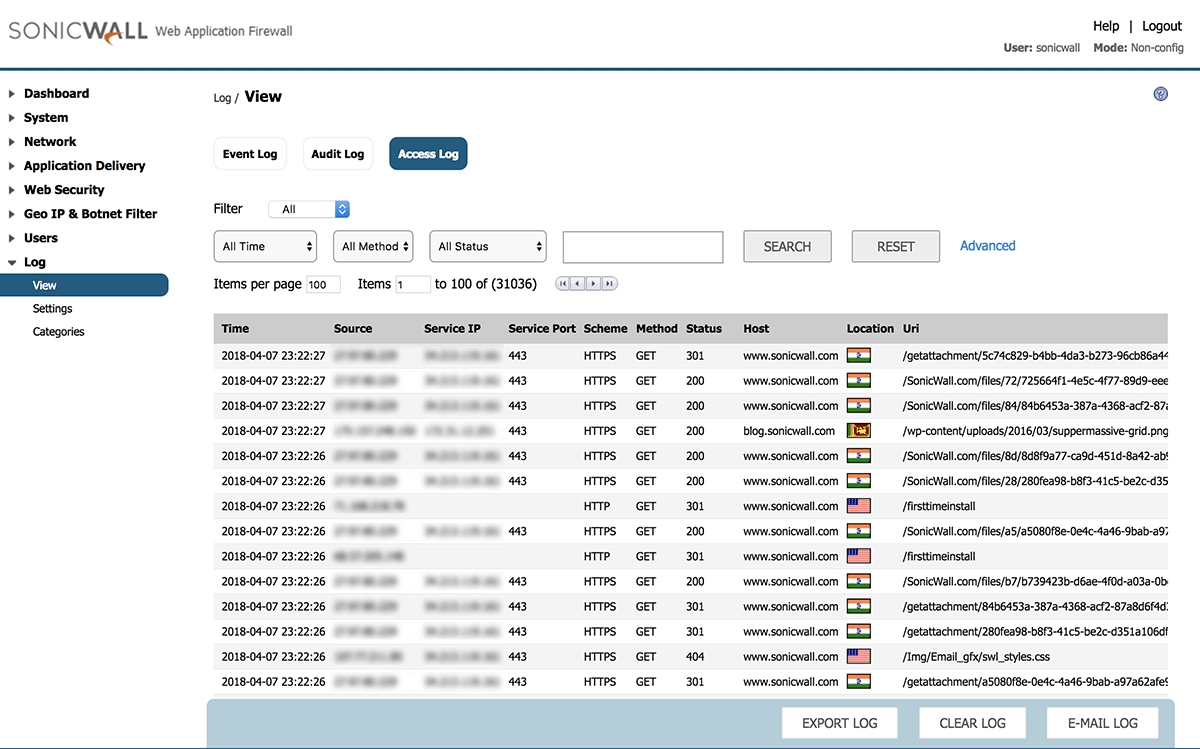Switch to the Audit Log tab

(337, 154)
